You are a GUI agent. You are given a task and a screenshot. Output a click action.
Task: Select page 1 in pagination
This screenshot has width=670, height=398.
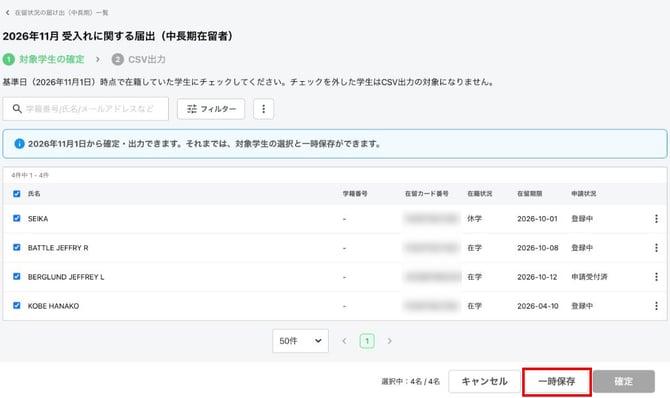(367, 341)
